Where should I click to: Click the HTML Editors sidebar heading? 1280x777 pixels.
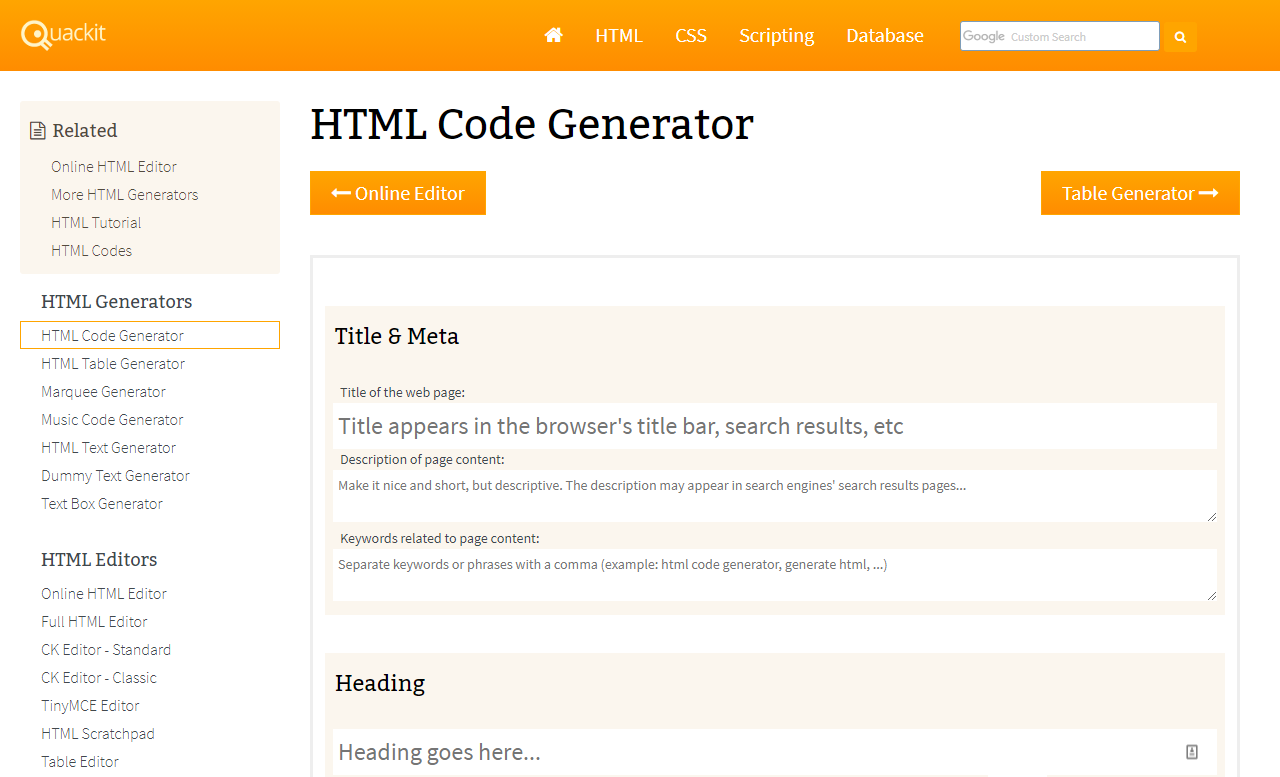pos(99,559)
